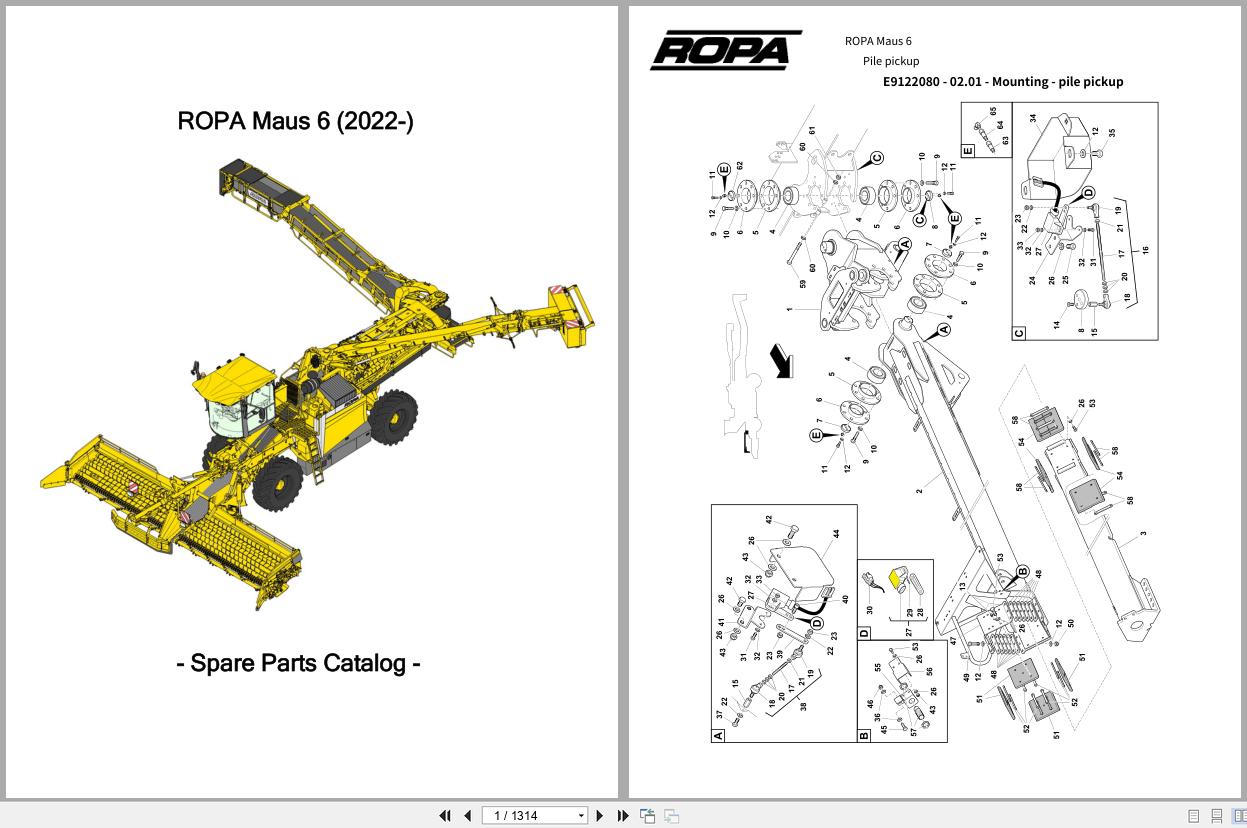Click the Pile pickup subtitle text
This screenshot has width=1247, height=828.
(x=891, y=61)
